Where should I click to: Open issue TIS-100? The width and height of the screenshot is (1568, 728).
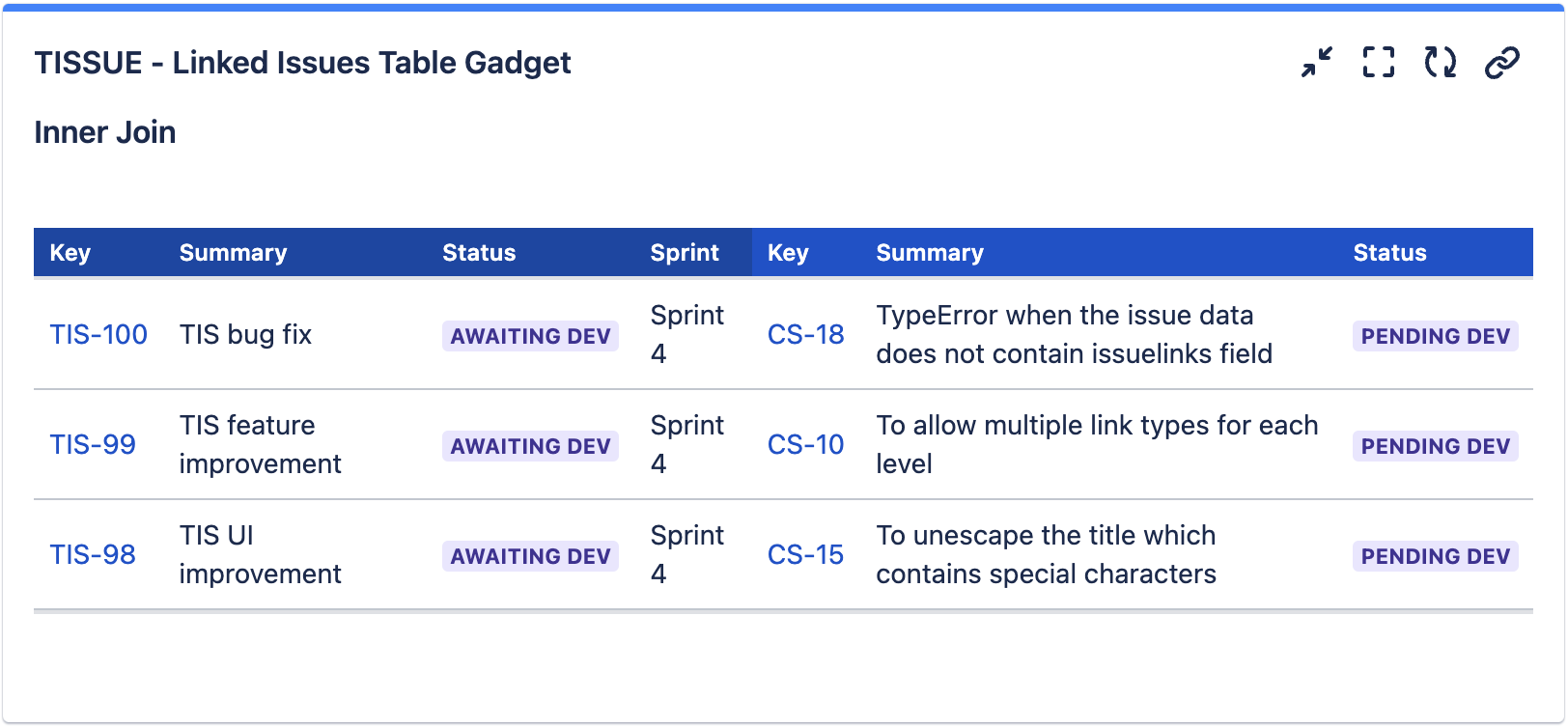tap(98, 335)
